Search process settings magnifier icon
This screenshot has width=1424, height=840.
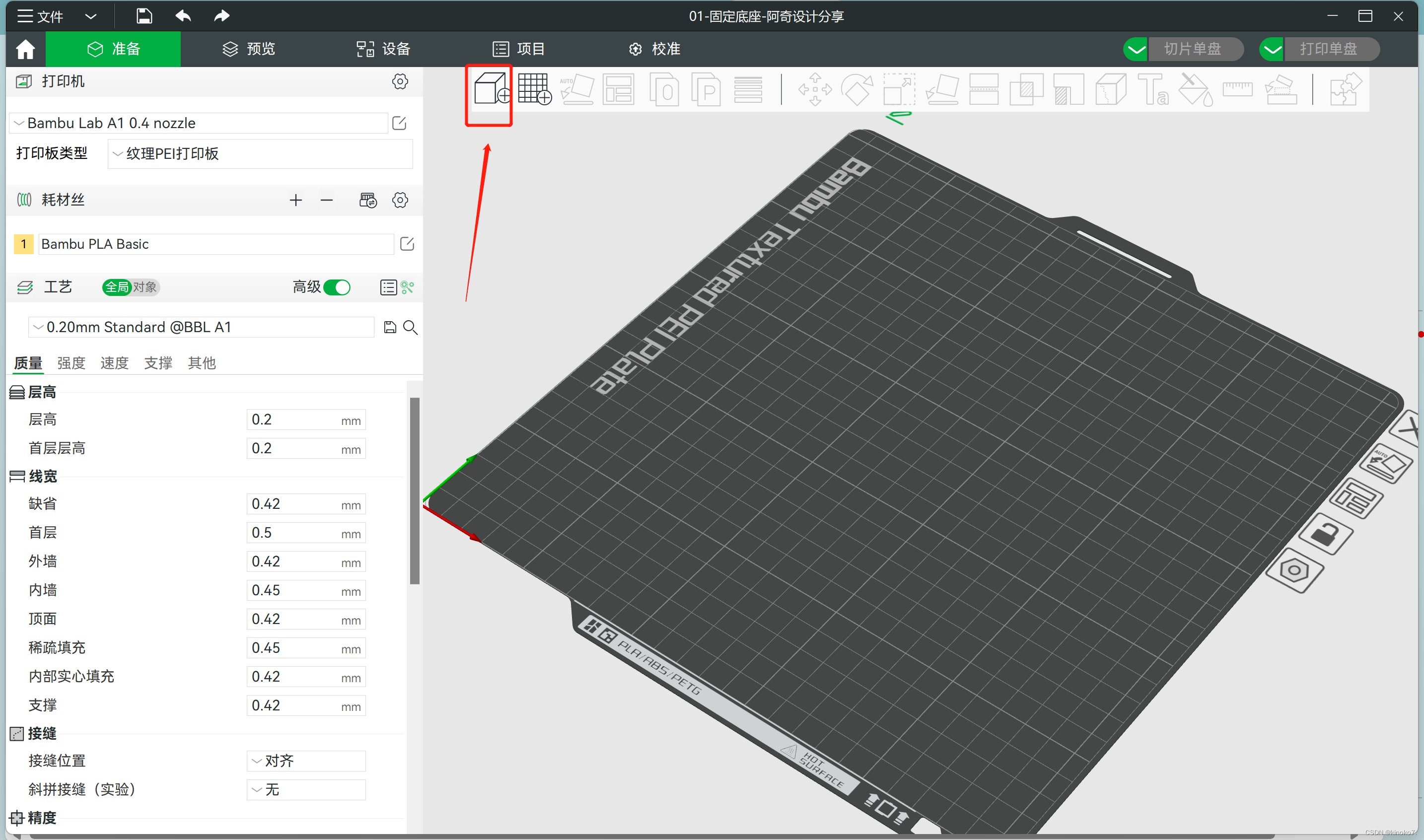tap(410, 327)
